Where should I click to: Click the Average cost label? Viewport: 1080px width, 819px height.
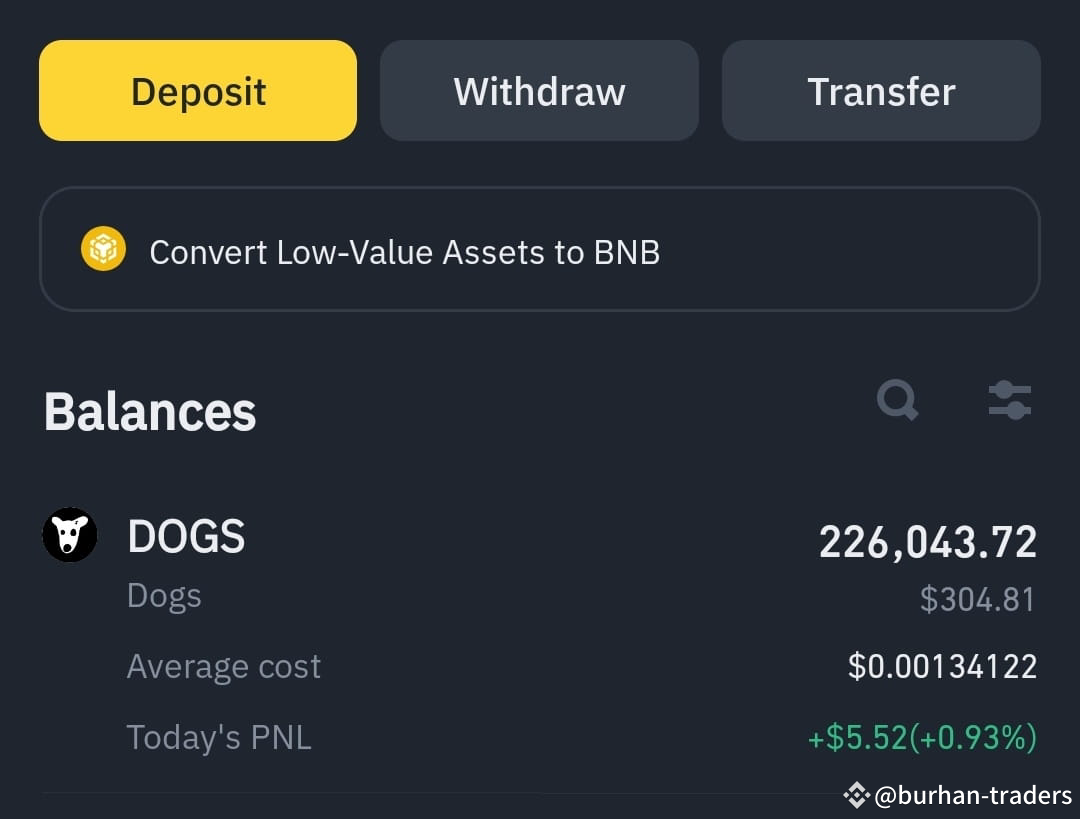pos(224,666)
